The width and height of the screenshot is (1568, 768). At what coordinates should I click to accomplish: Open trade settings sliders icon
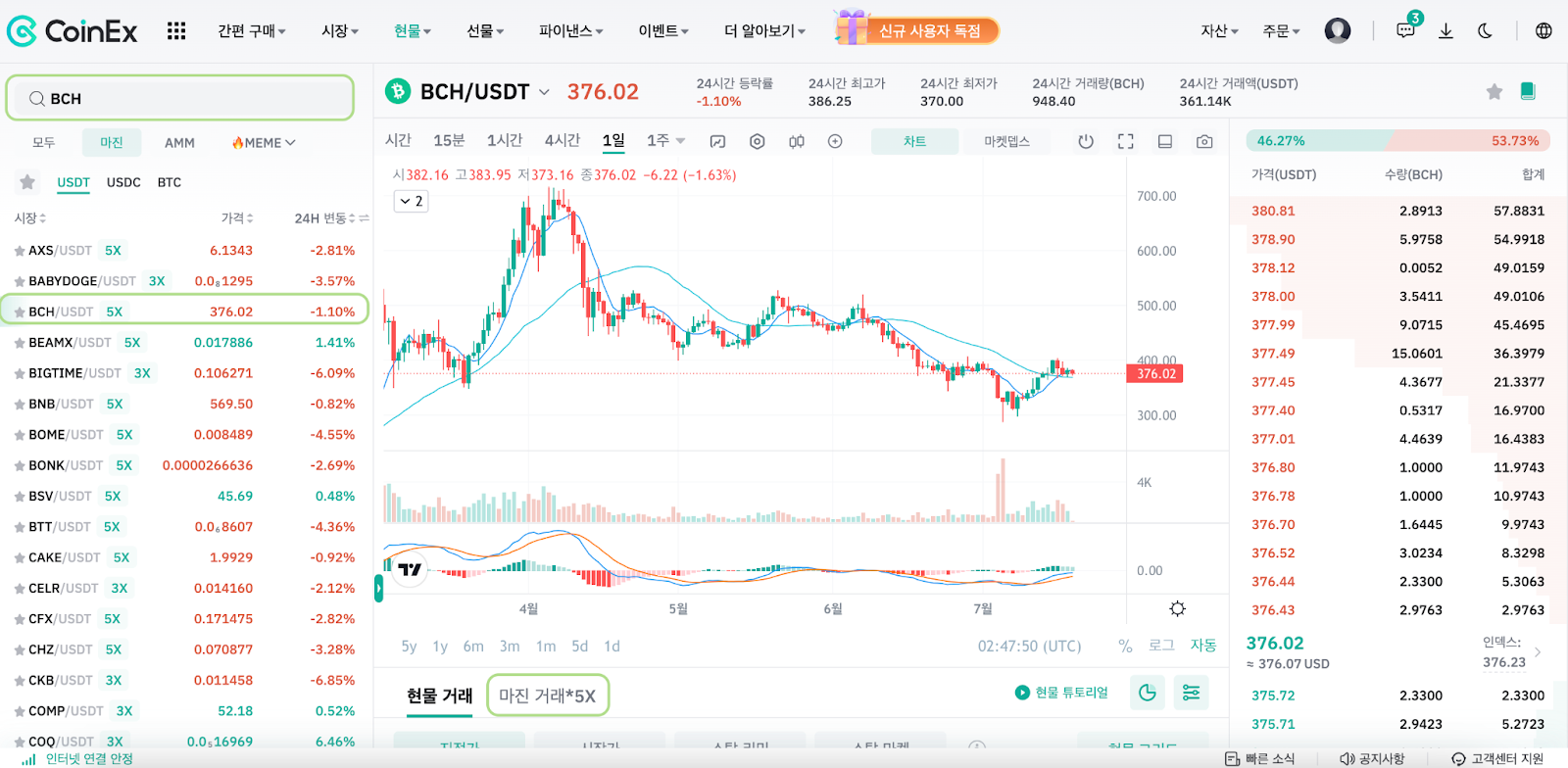coord(1191,693)
